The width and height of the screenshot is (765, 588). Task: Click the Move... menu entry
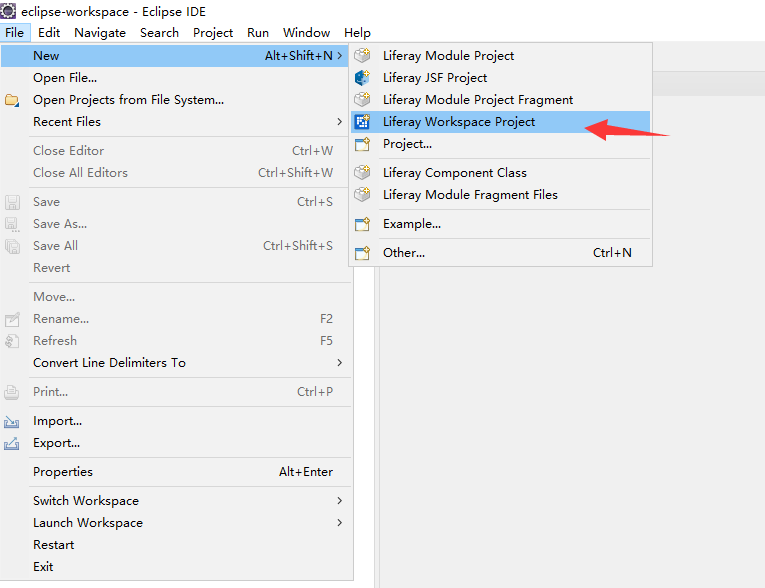176,297
